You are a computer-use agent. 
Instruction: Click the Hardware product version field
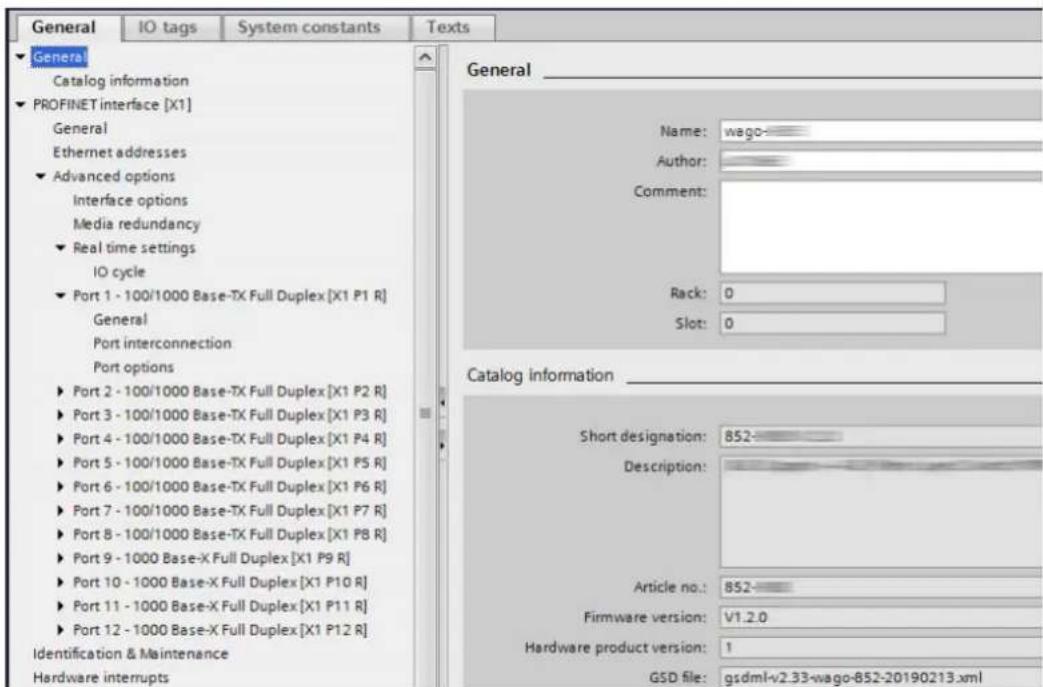[x=881, y=648]
